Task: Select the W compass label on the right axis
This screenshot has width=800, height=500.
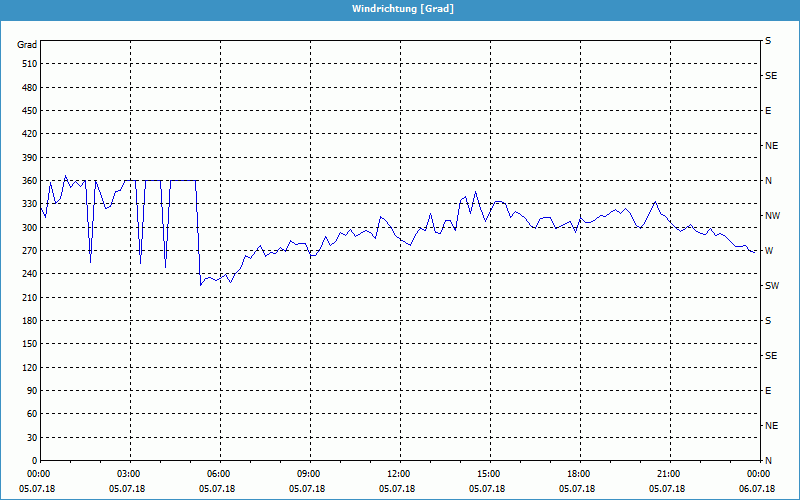Action: [x=768, y=251]
